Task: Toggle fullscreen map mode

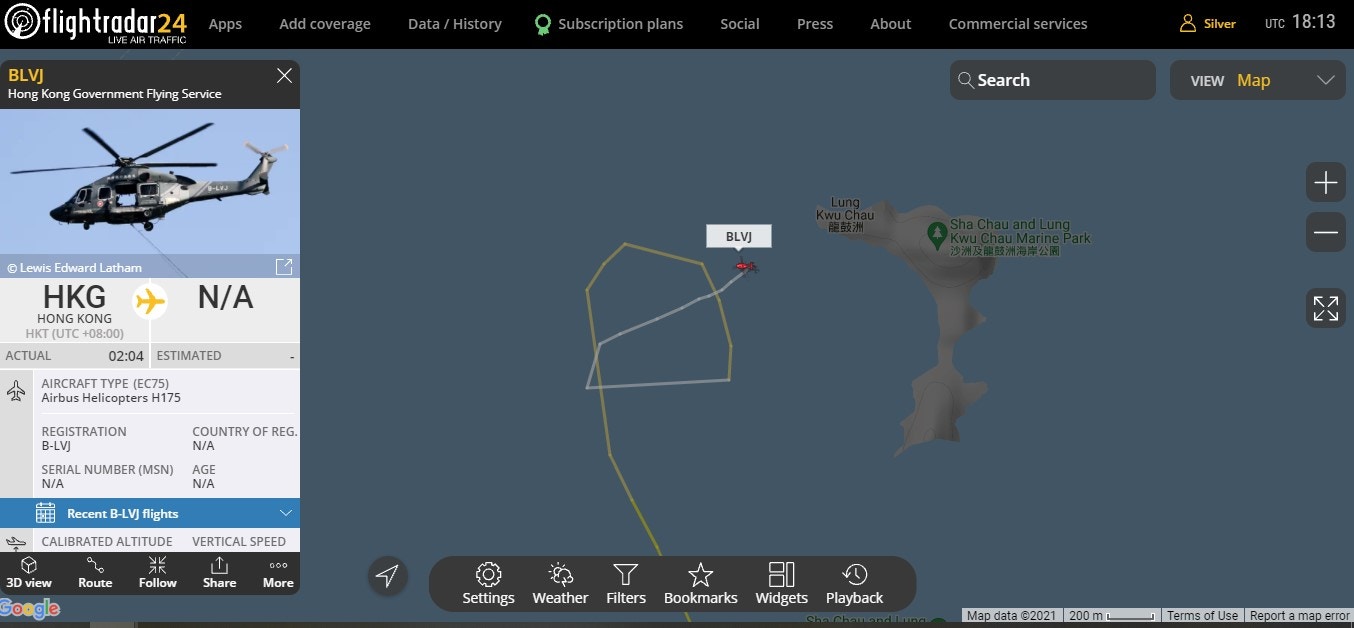Action: [1325, 308]
